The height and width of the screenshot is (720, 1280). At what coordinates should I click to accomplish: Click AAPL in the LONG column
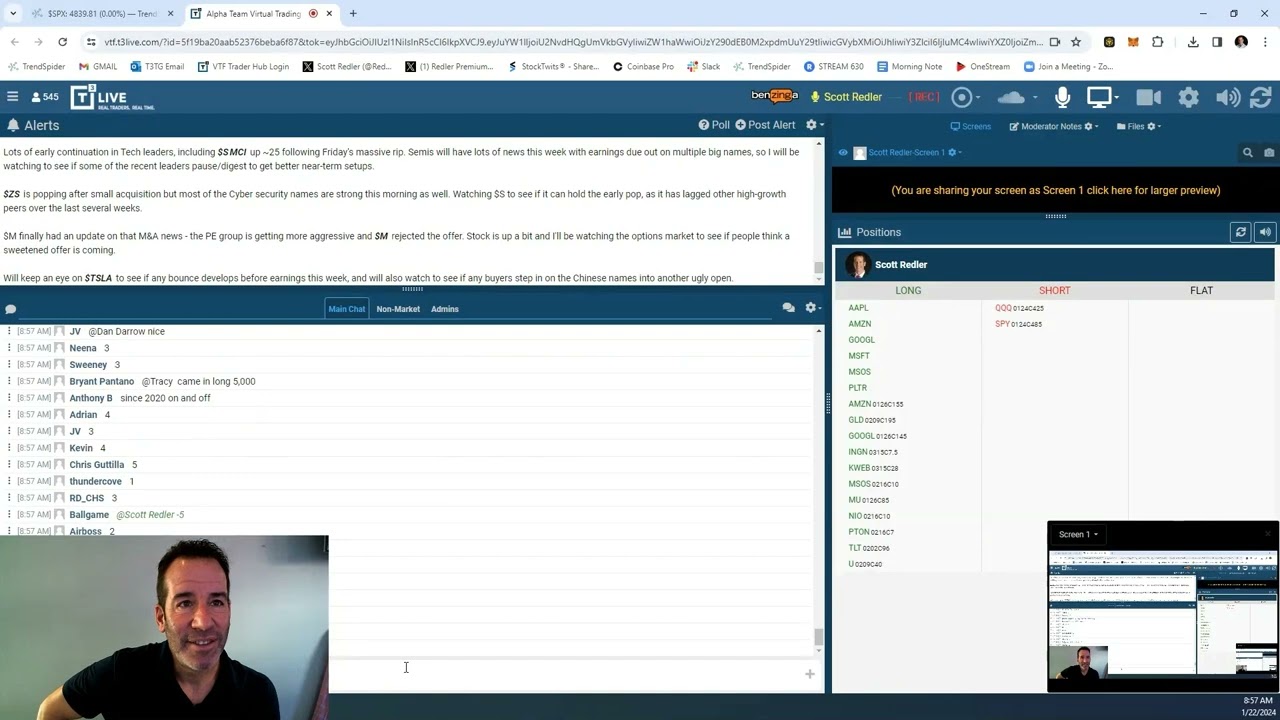click(858, 308)
